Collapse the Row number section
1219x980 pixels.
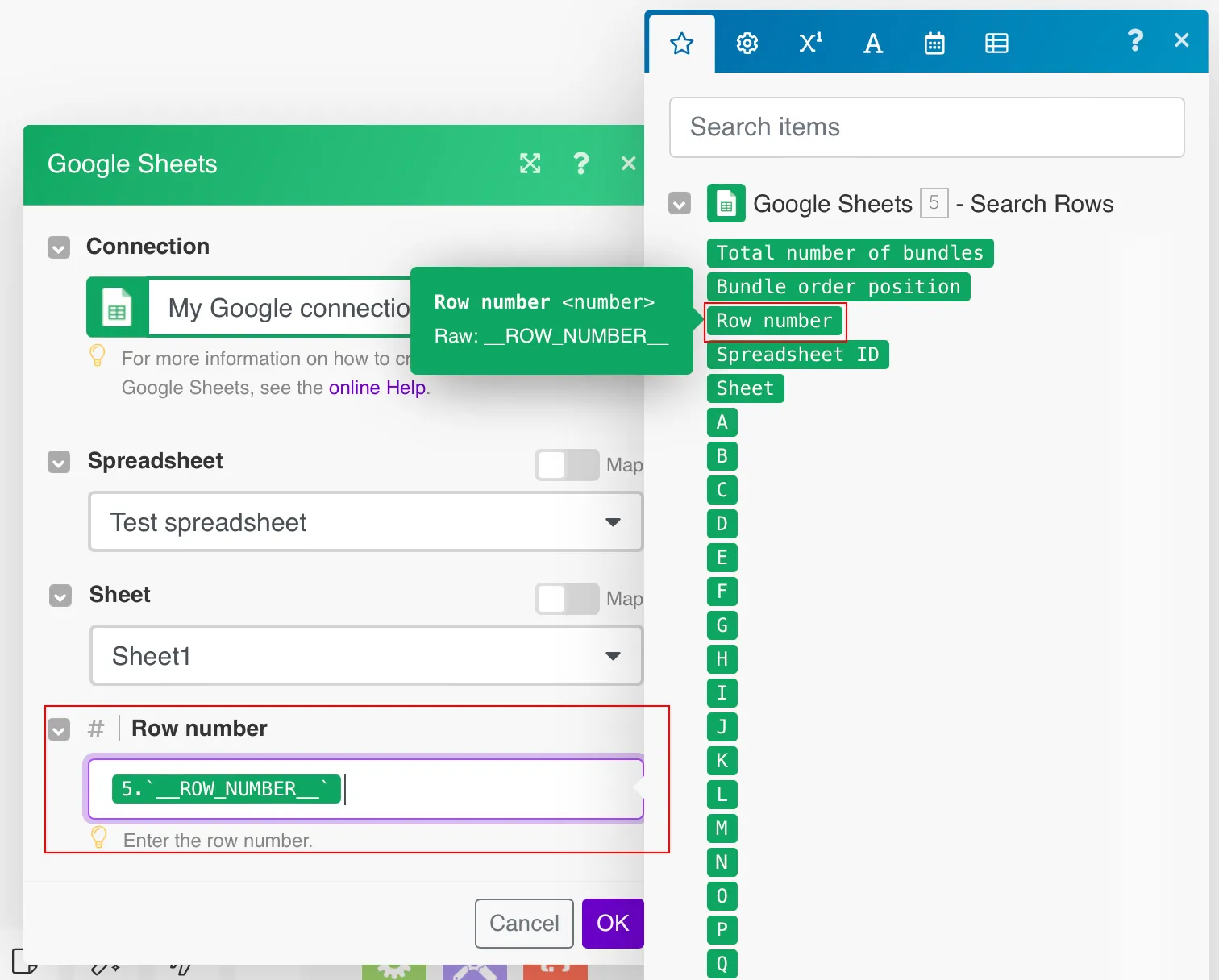(x=59, y=729)
